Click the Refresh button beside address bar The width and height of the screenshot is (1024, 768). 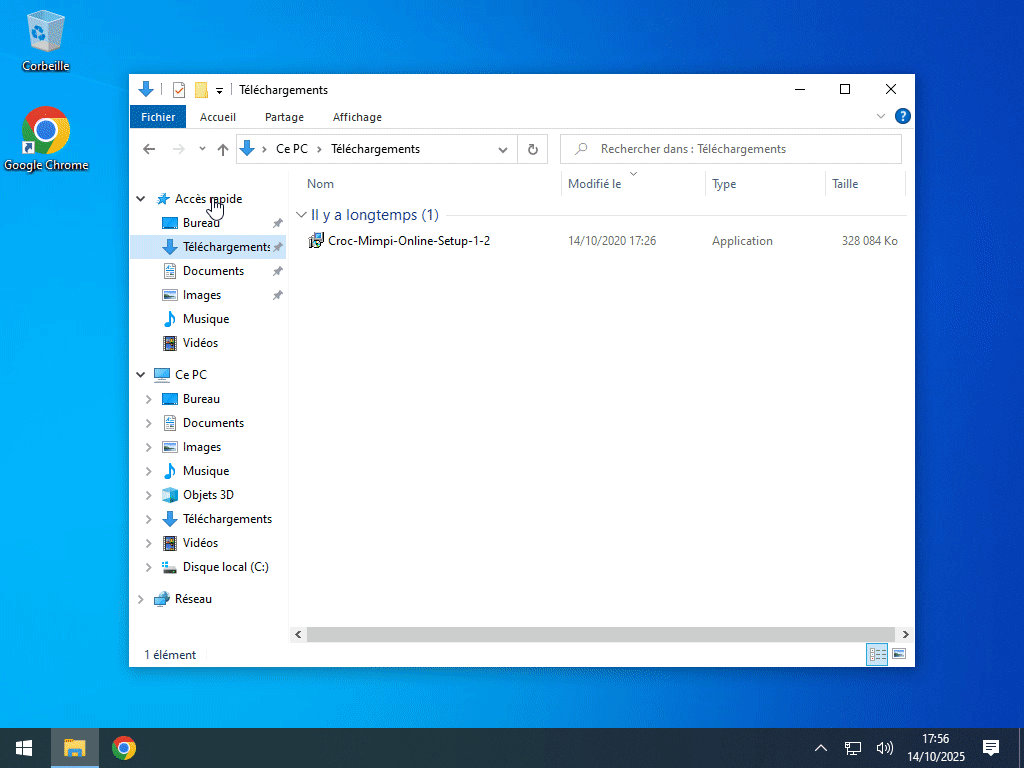[532, 149]
